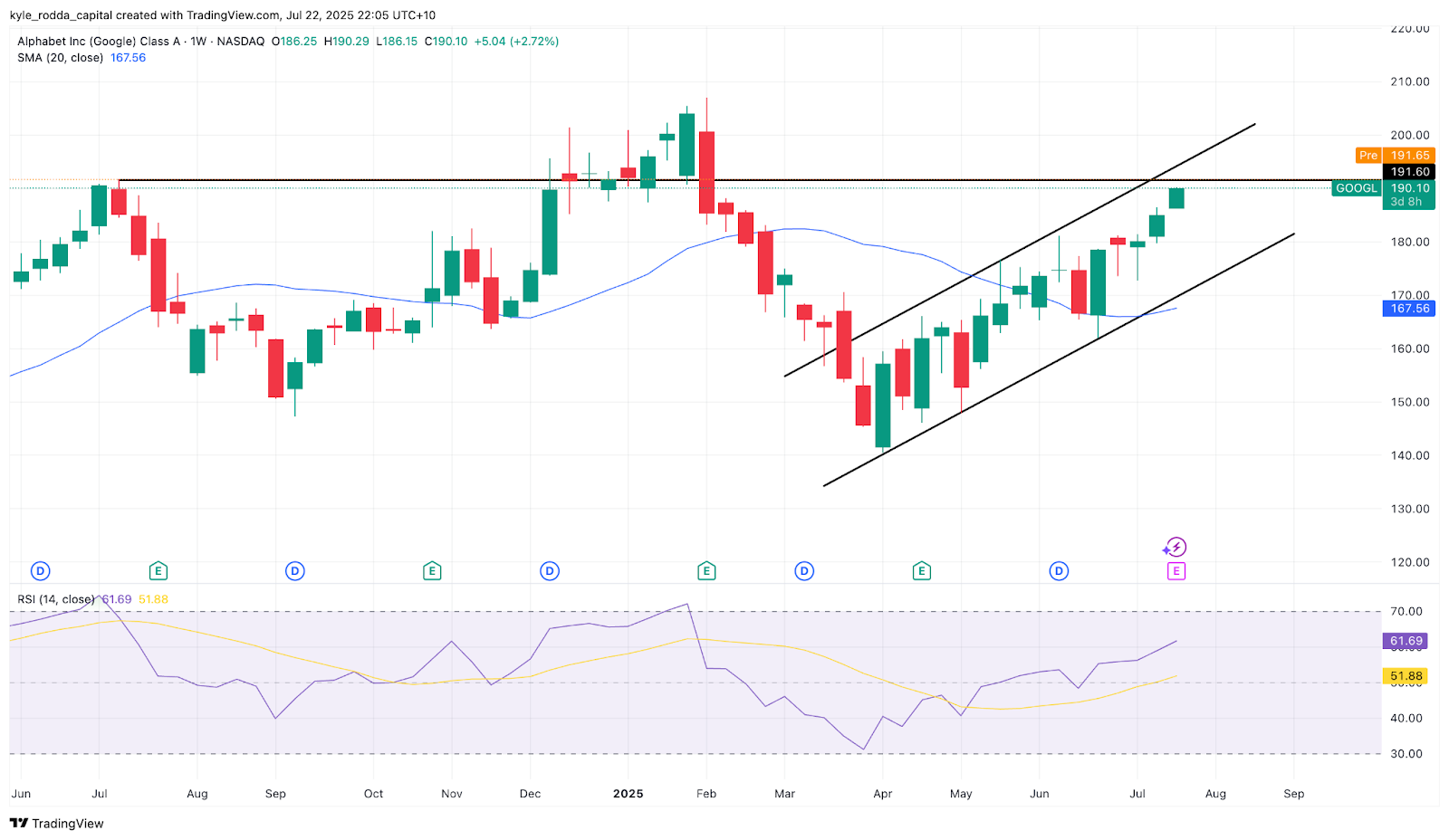Click the Apr label on time axis

tap(882, 794)
